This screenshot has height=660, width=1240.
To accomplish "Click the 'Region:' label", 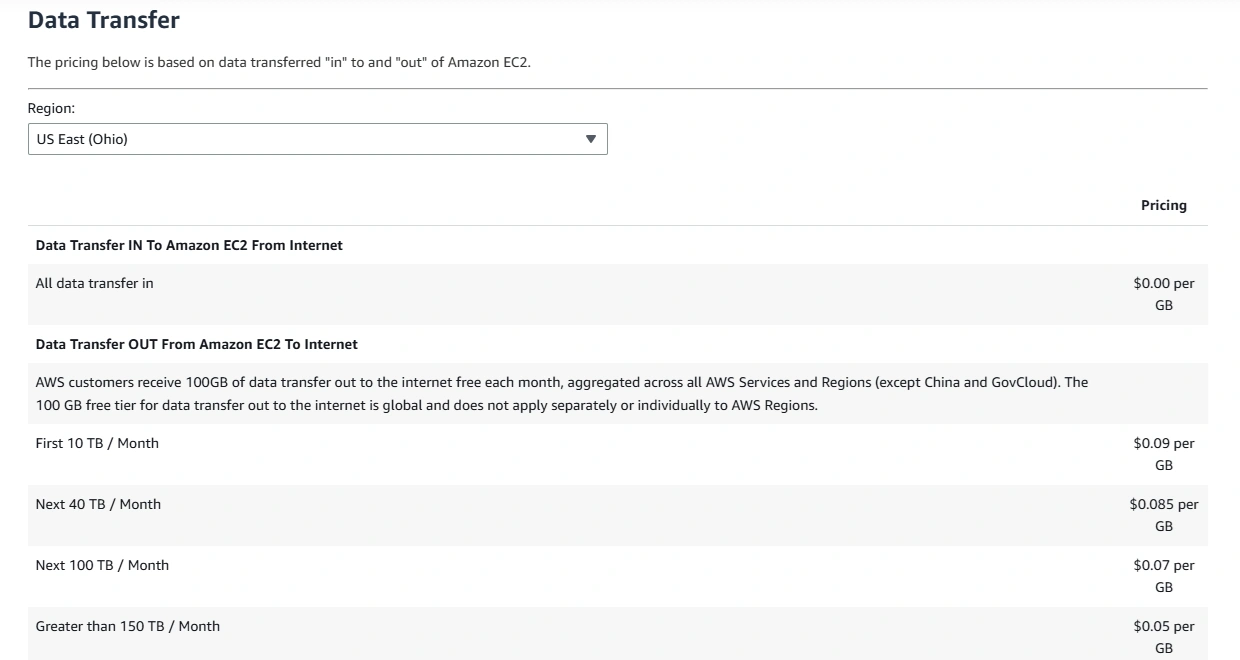I will click(51, 108).
